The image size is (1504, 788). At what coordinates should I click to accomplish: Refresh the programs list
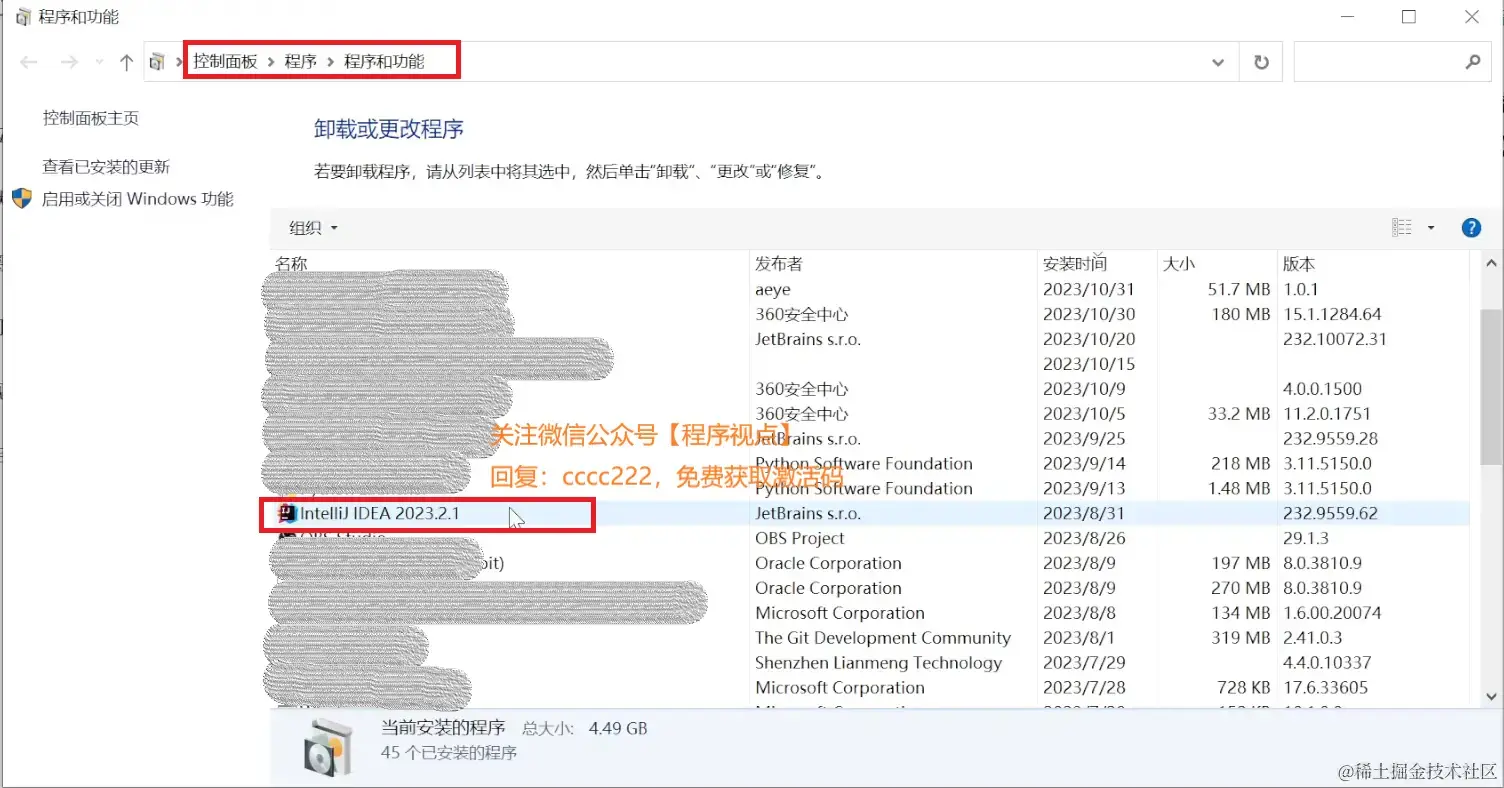tap(1261, 62)
